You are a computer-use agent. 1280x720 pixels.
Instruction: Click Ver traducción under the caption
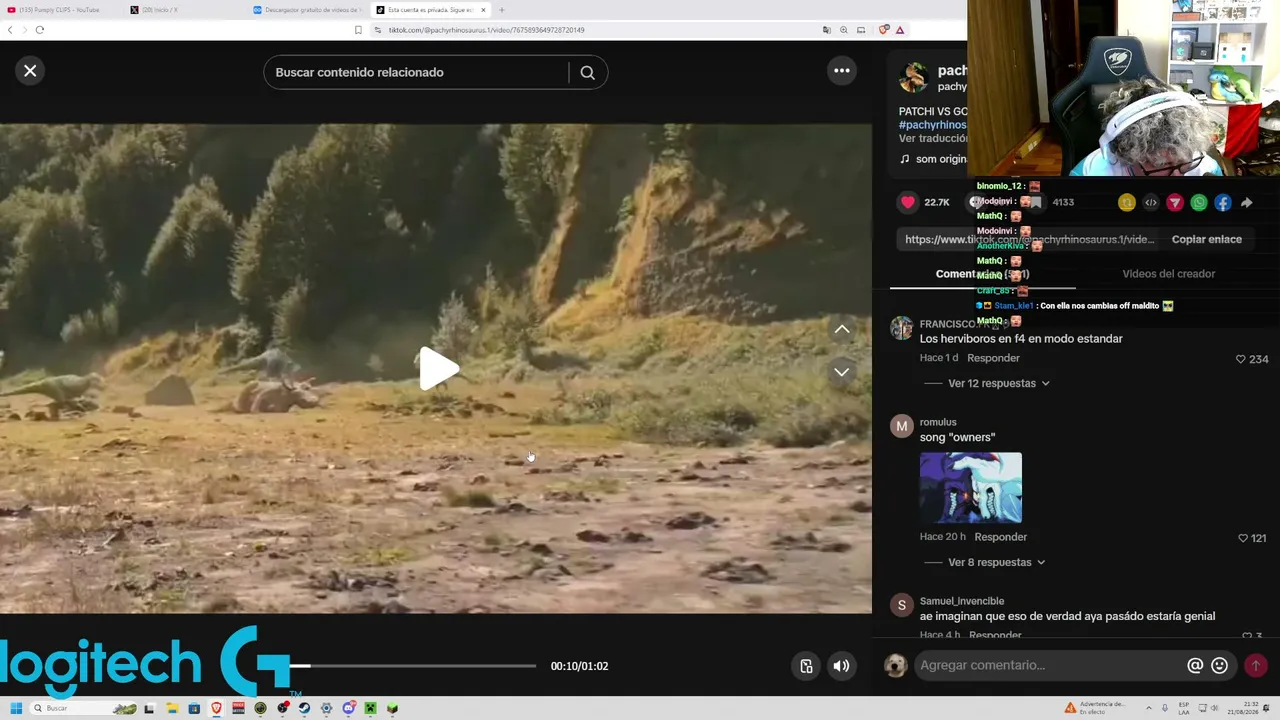(x=933, y=138)
